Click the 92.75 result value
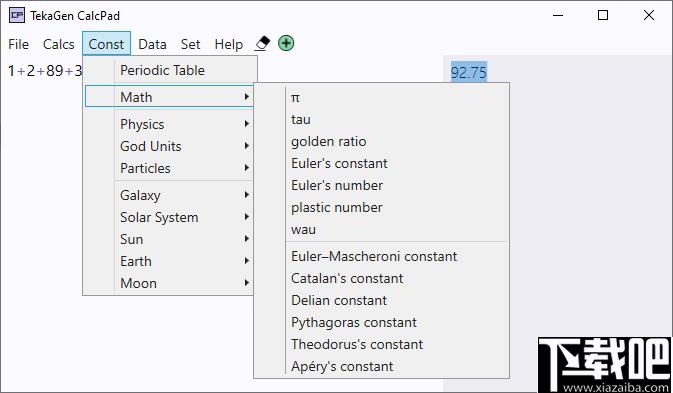This screenshot has height=393, width=673. click(x=469, y=72)
